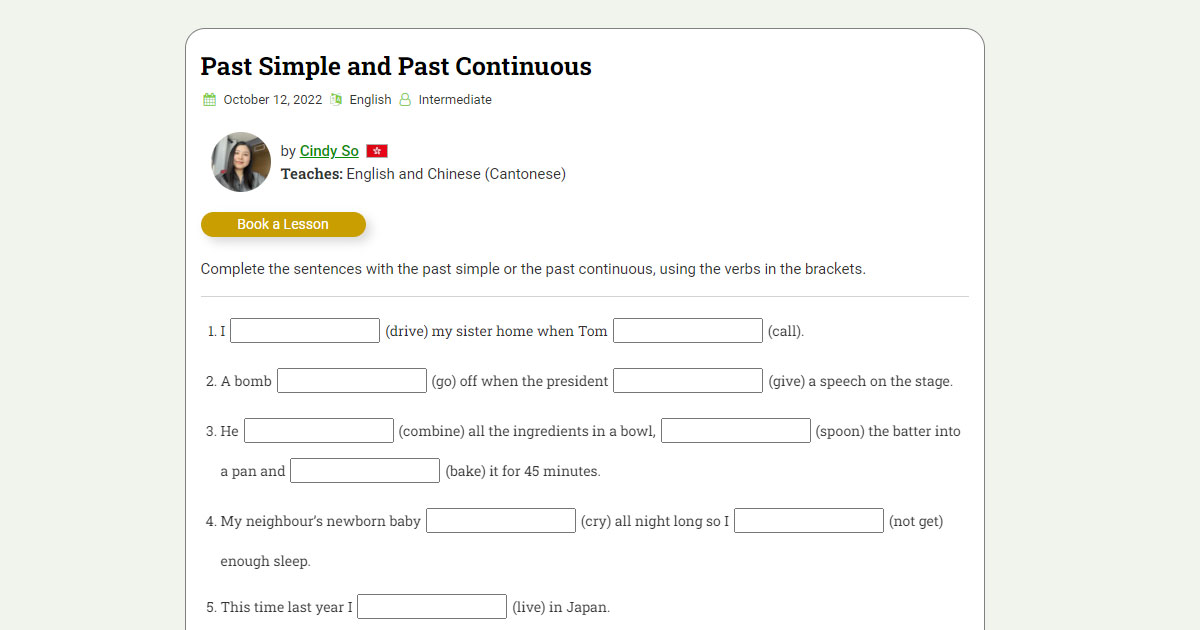Image resolution: width=1200 pixels, height=630 pixels.
Task: Click the (drive) answer box in sentence 1
Action: point(305,331)
